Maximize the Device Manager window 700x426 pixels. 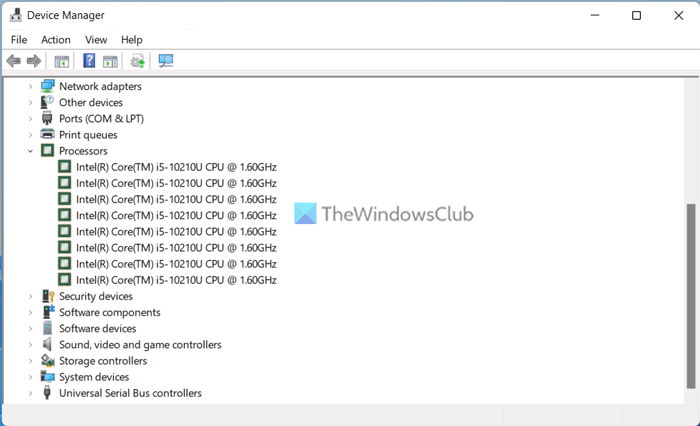(x=637, y=15)
